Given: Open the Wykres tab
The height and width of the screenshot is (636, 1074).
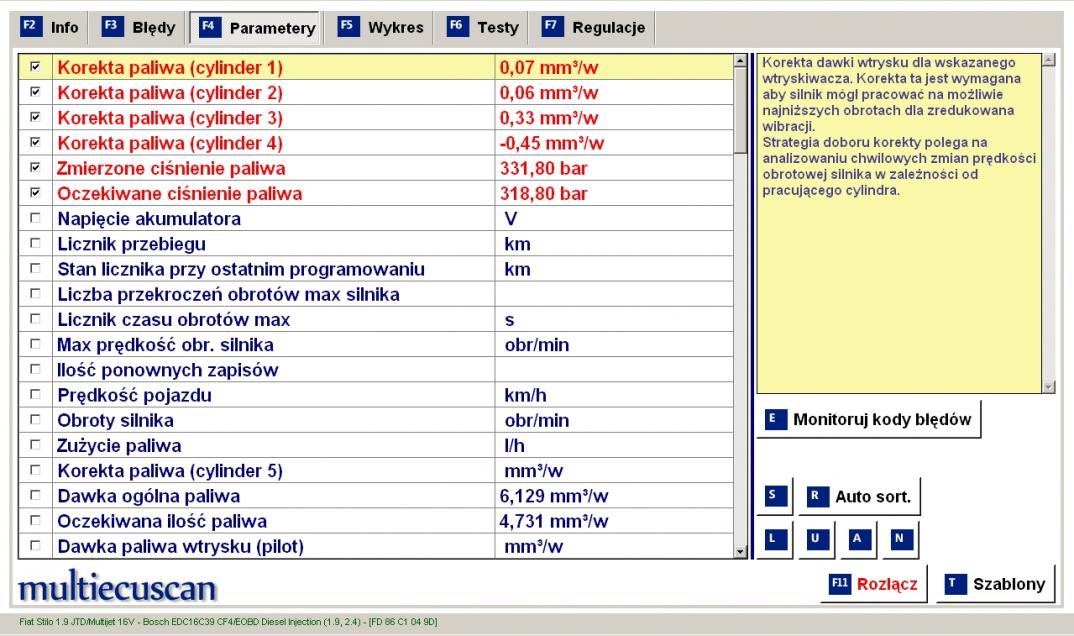Looking at the screenshot, I should tap(381, 27).
